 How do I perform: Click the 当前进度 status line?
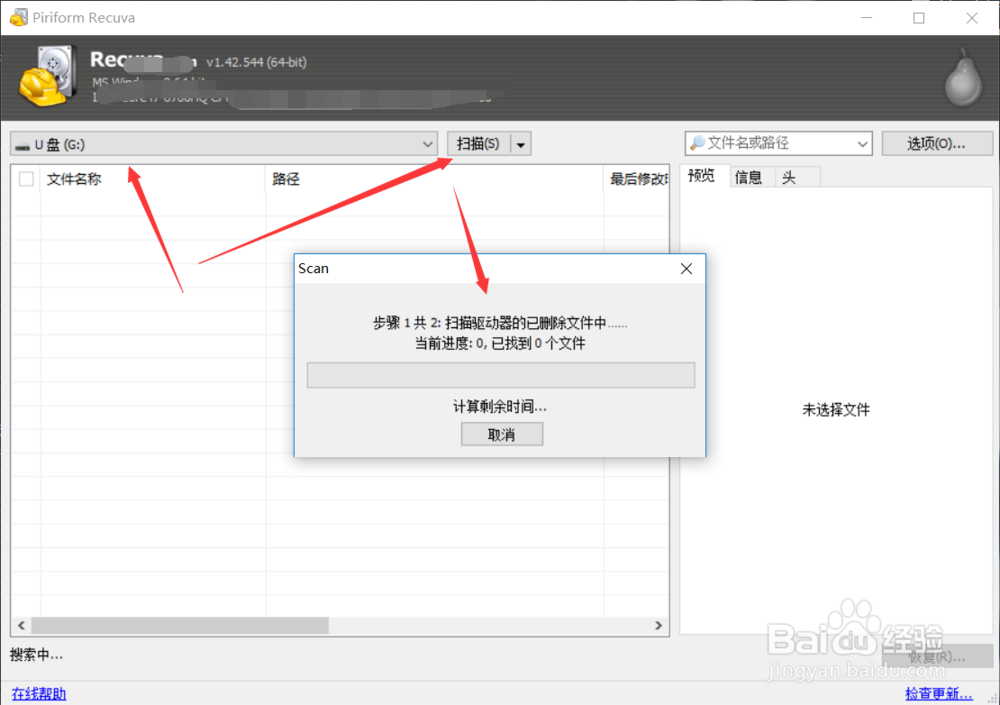tap(500, 343)
